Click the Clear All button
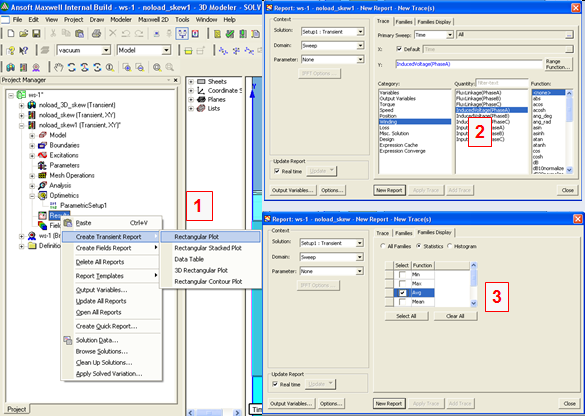Viewport: 585px width, 416px height. point(455,316)
